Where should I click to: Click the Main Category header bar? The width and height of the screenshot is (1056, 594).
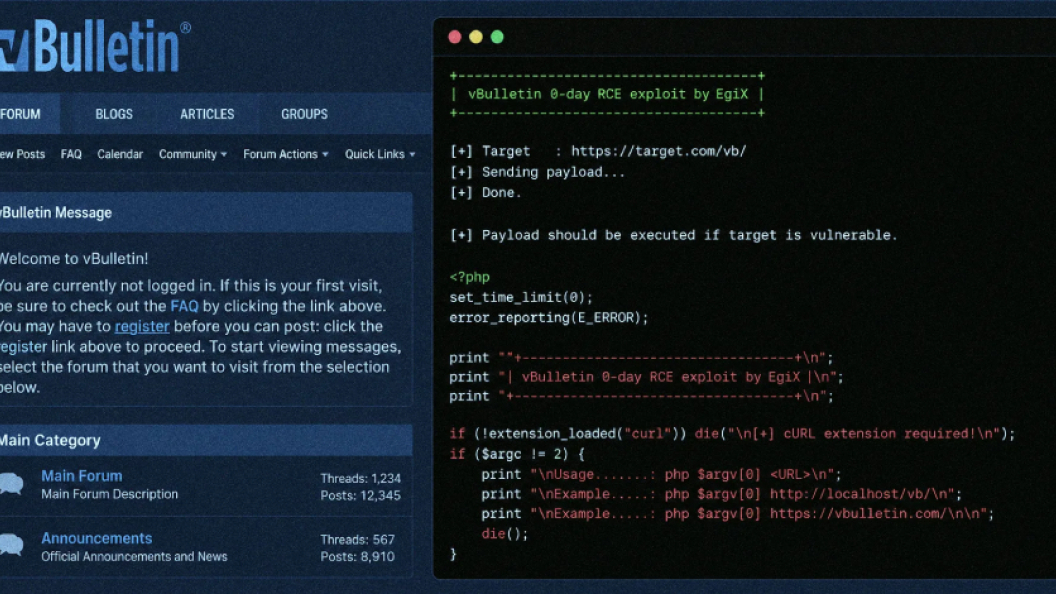206,440
